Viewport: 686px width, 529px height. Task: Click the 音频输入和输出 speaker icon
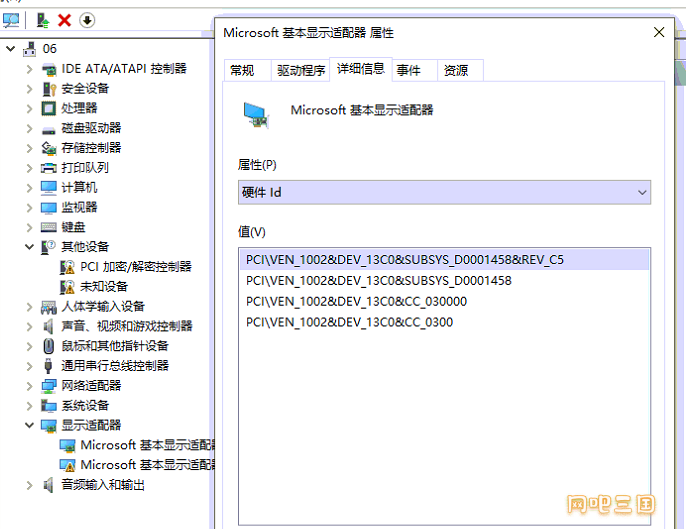pyautogui.click(x=48, y=485)
